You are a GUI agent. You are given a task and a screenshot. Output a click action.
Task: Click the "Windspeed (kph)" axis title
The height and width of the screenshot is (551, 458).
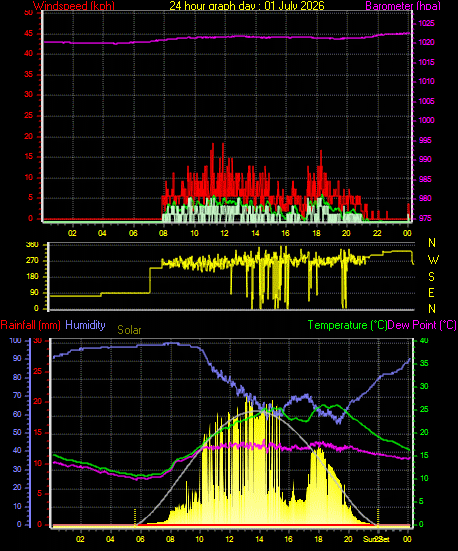click(x=74, y=6)
